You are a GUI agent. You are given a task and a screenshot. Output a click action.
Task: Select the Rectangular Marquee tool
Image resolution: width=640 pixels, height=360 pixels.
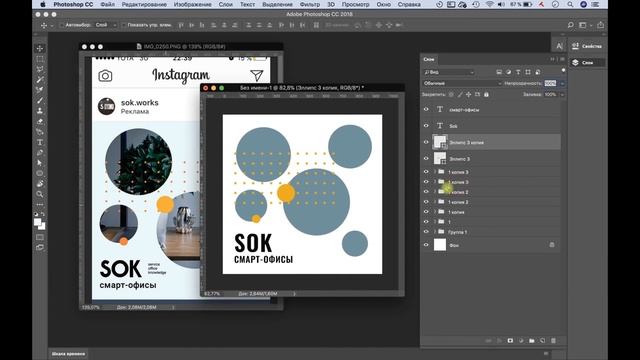pos(40,59)
